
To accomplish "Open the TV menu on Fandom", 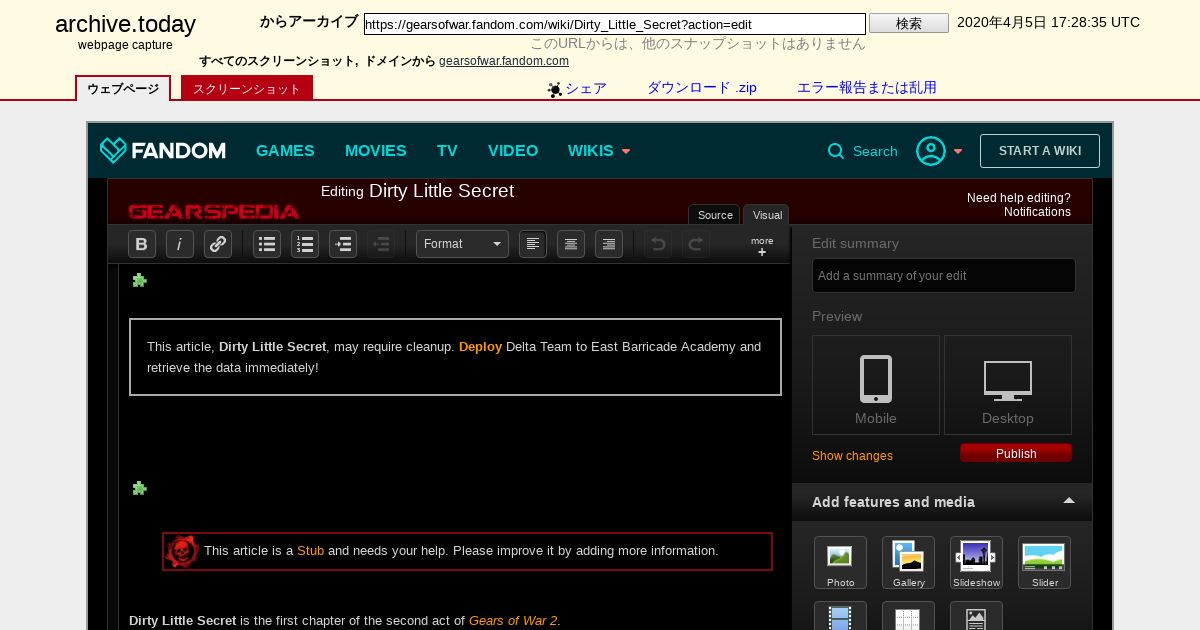I will [447, 151].
